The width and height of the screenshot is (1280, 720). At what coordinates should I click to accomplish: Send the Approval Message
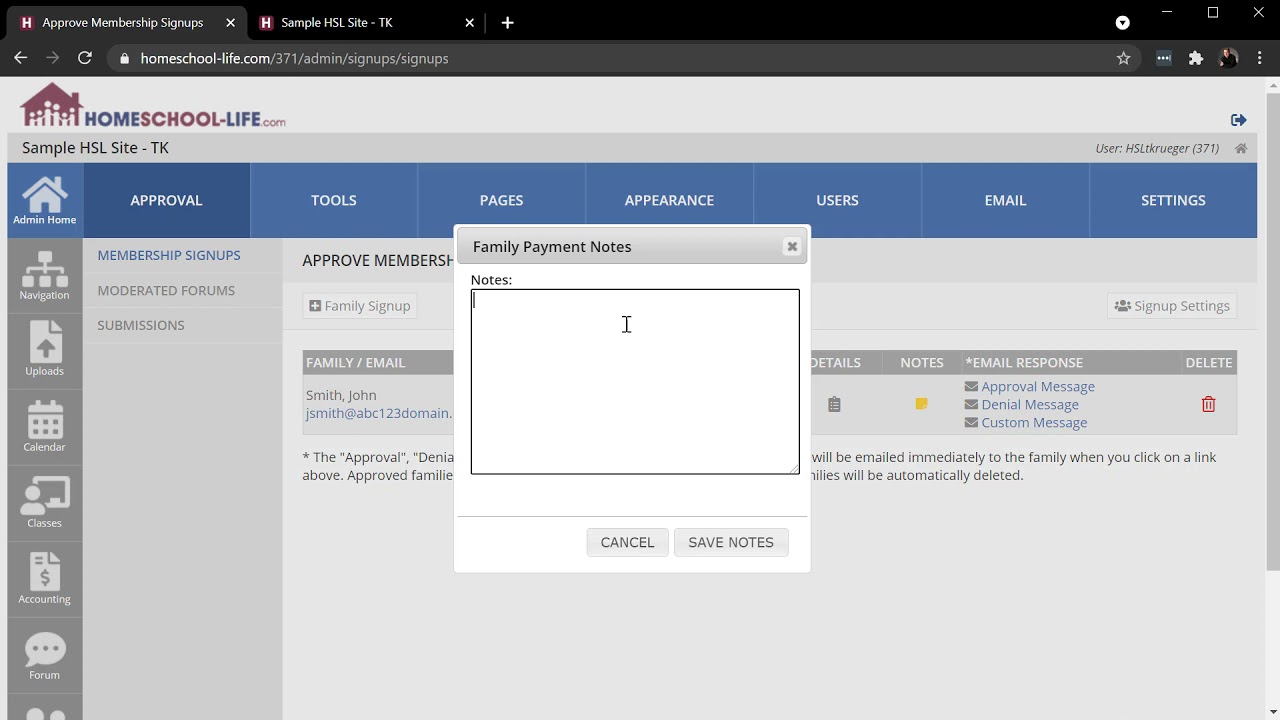coord(1038,386)
